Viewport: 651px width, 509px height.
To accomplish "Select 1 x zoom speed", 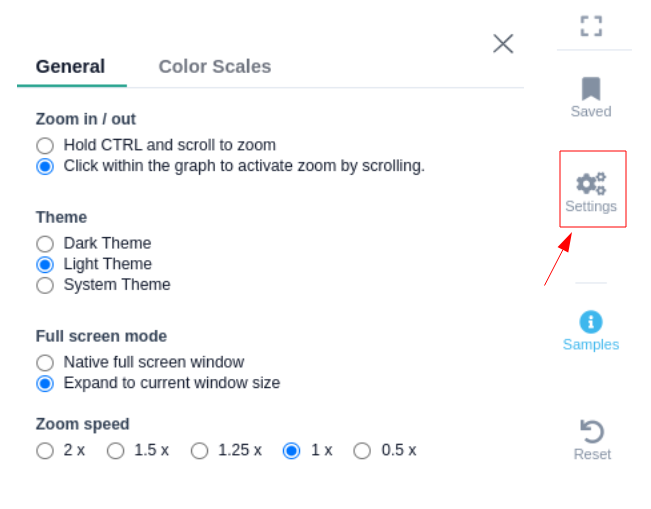I will point(291,451).
